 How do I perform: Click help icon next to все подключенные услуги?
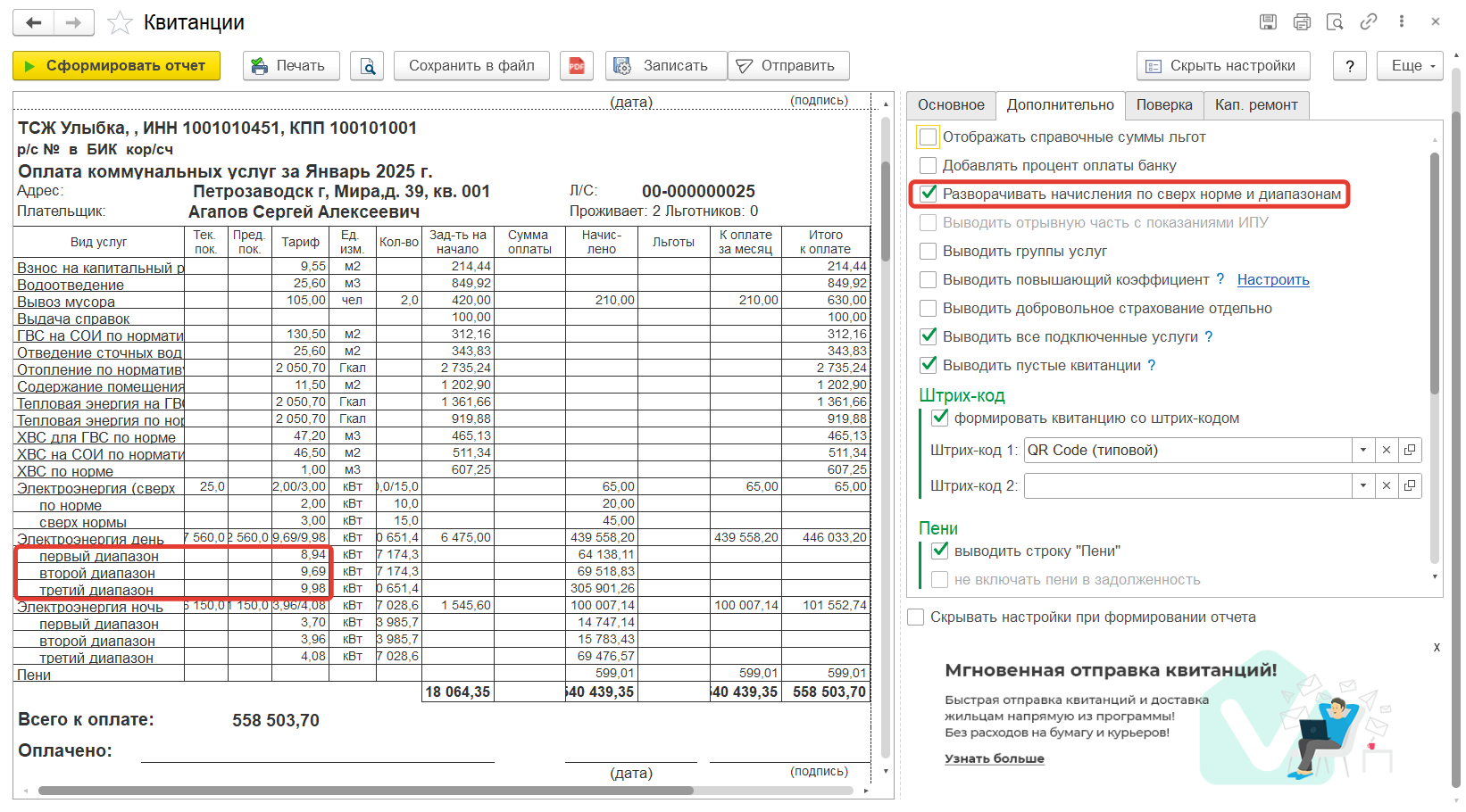[x=1209, y=336]
